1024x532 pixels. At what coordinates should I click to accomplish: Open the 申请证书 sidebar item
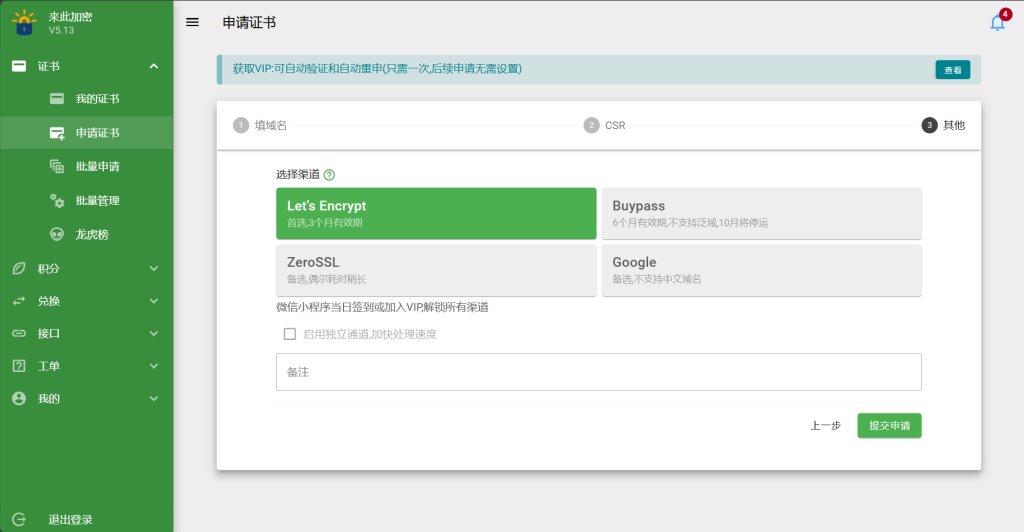(x=97, y=133)
